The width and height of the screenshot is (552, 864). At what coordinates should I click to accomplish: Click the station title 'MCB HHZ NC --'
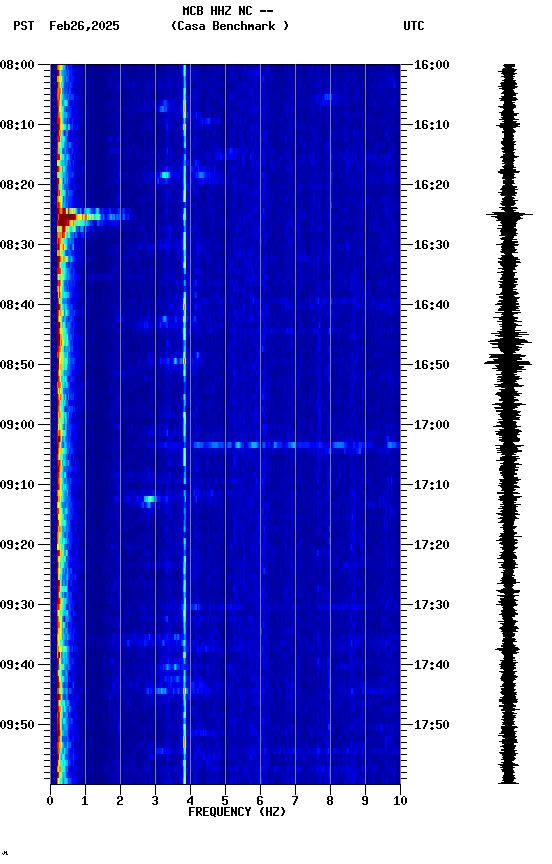[x=228, y=11]
